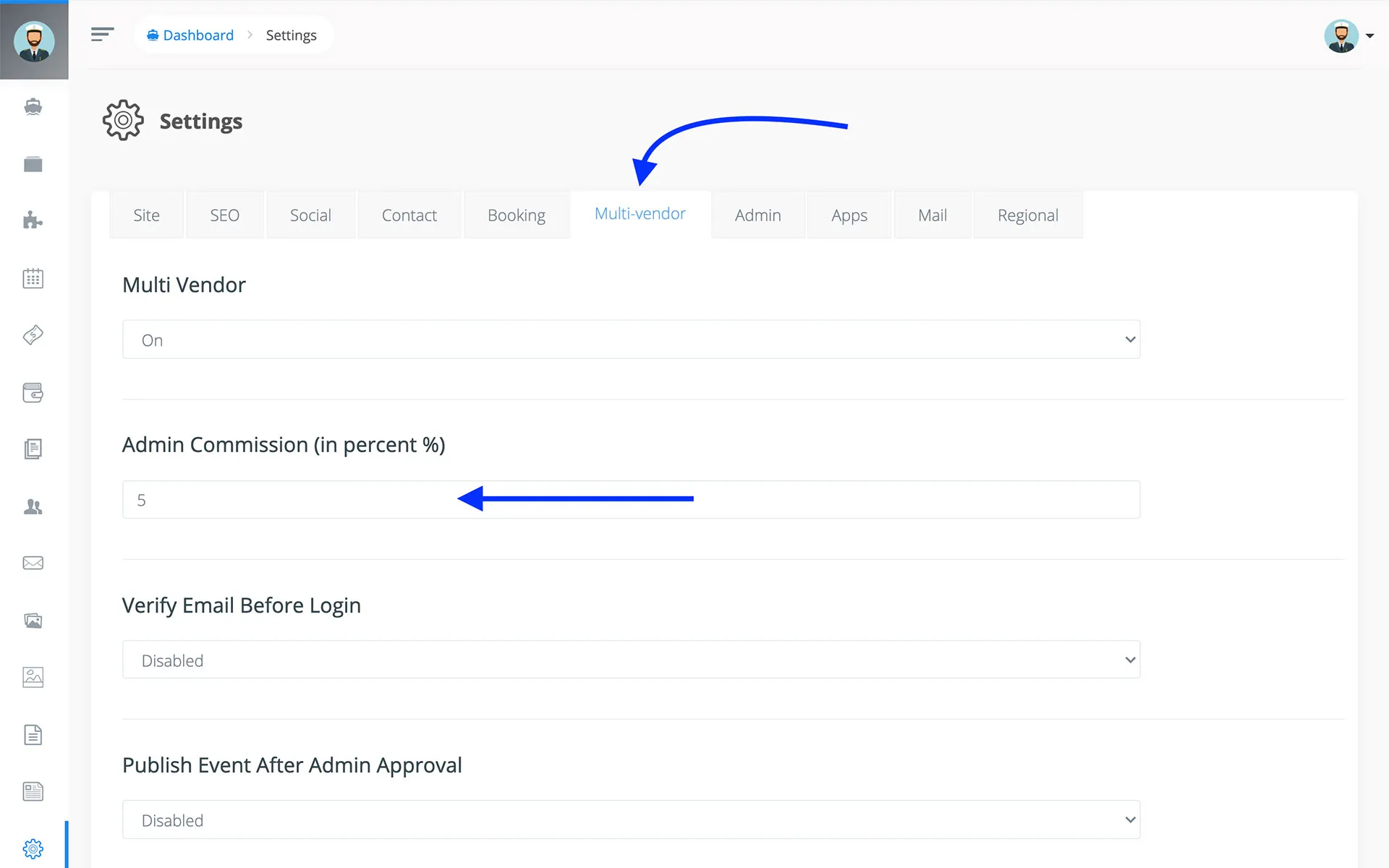Image resolution: width=1389 pixels, height=868 pixels.
Task: Click the Settings breadcrumb text
Action: (x=291, y=35)
